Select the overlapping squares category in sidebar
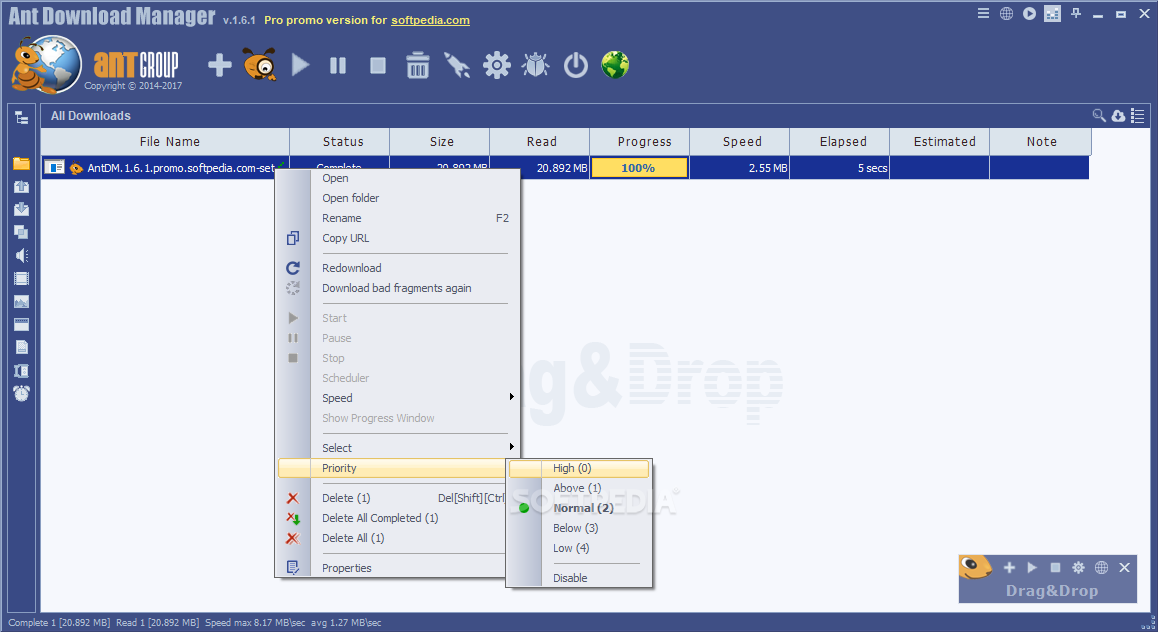This screenshot has width=1158, height=632. tap(21, 232)
